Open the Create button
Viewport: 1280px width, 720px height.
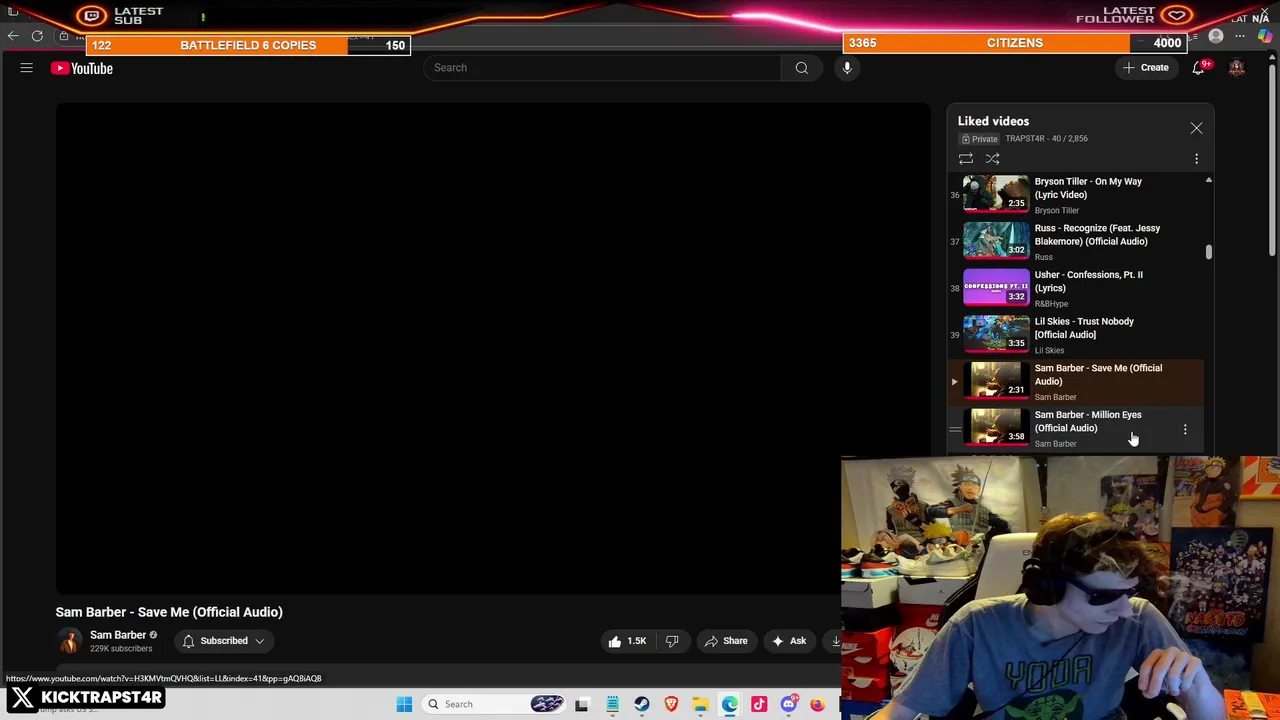(x=1145, y=68)
